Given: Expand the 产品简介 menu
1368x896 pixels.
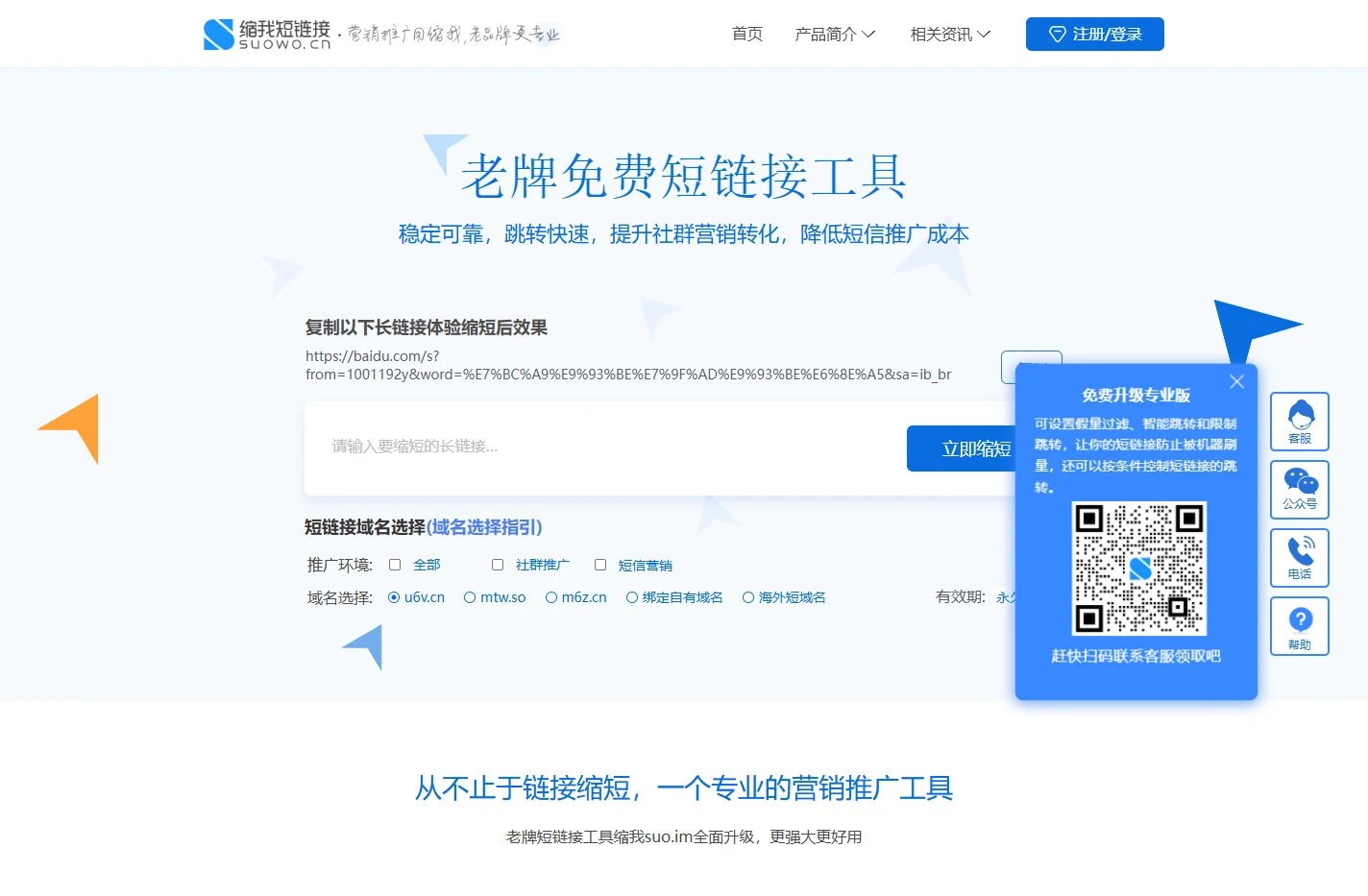Looking at the screenshot, I should pyautogui.click(x=835, y=35).
